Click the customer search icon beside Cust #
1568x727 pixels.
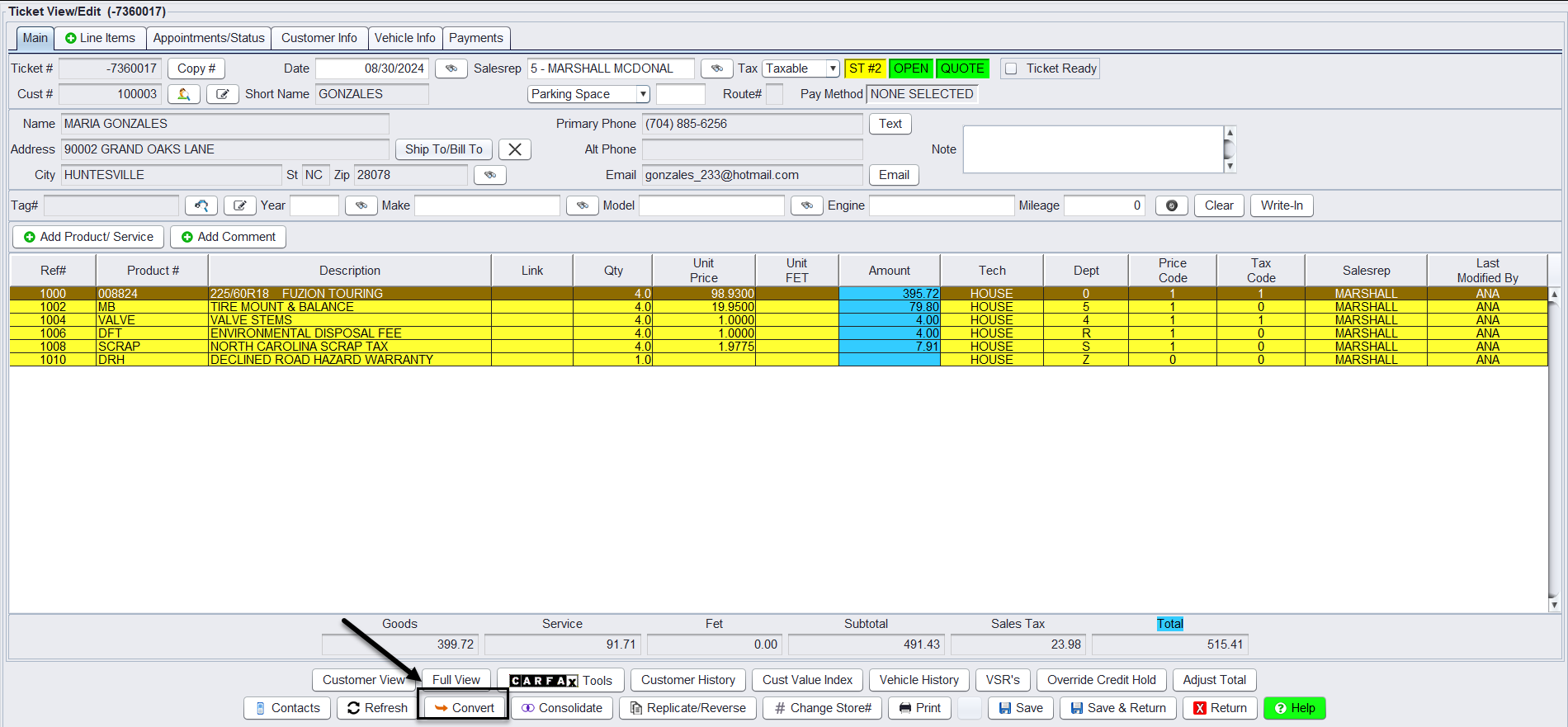click(183, 94)
